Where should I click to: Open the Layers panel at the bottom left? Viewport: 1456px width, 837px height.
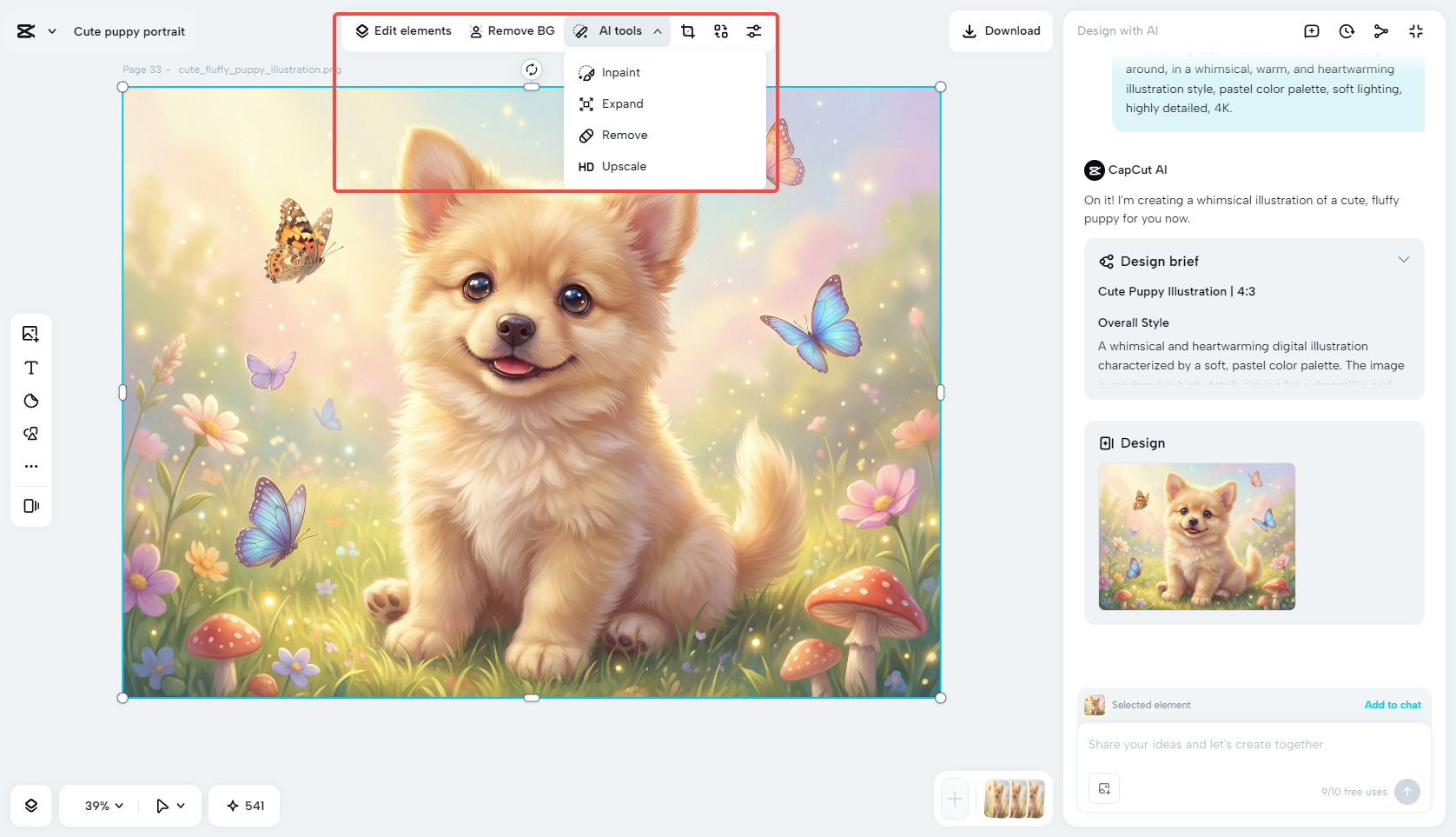(x=30, y=806)
